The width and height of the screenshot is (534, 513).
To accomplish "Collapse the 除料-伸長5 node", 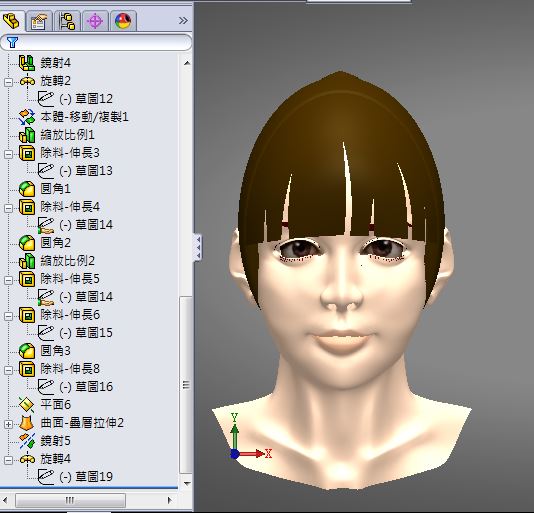I will click(x=9, y=280).
